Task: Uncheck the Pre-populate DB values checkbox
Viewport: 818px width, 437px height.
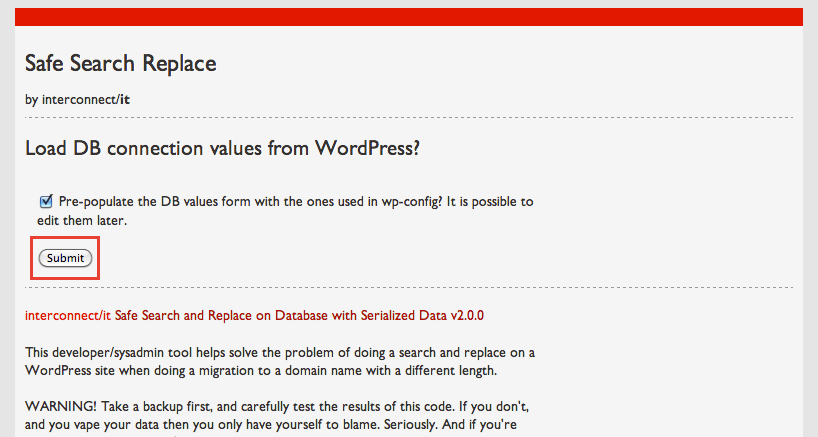Action: click(x=46, y=201)
